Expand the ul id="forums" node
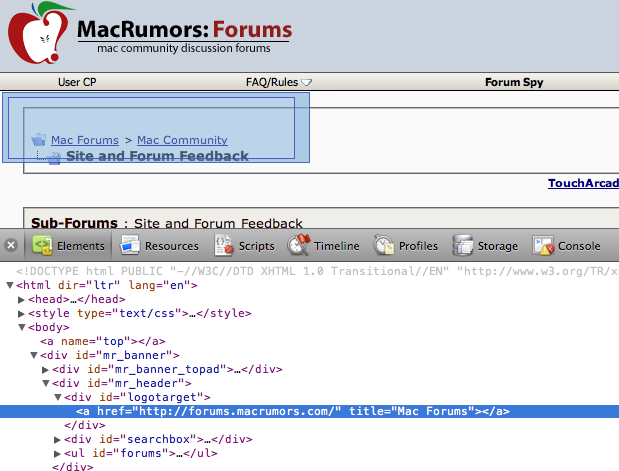This screenshot has height=471, width=619. click(x=57, y=454)
